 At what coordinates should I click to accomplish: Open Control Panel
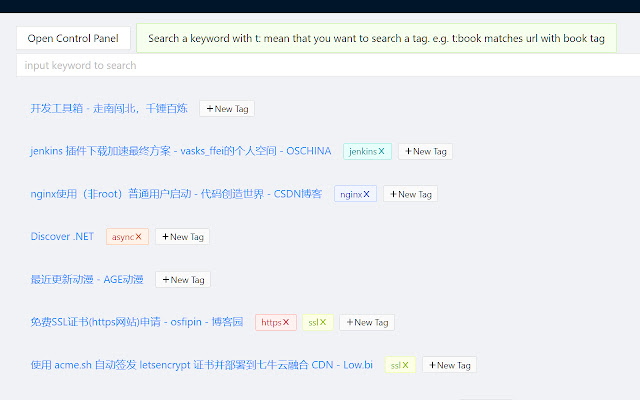(73, 39)
